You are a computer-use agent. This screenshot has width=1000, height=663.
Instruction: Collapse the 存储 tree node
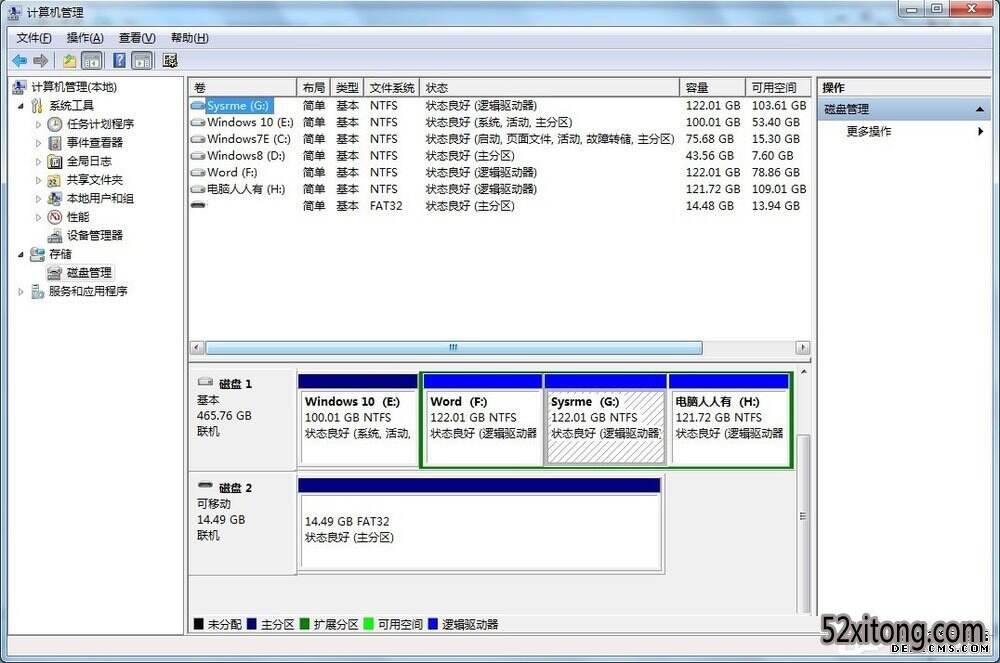click(20, 254)
